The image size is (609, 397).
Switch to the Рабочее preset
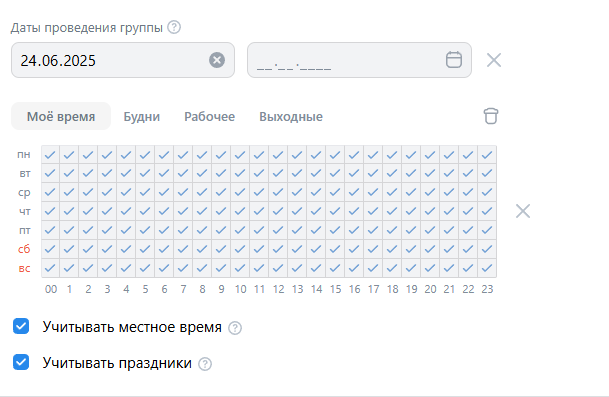point(209,116)
